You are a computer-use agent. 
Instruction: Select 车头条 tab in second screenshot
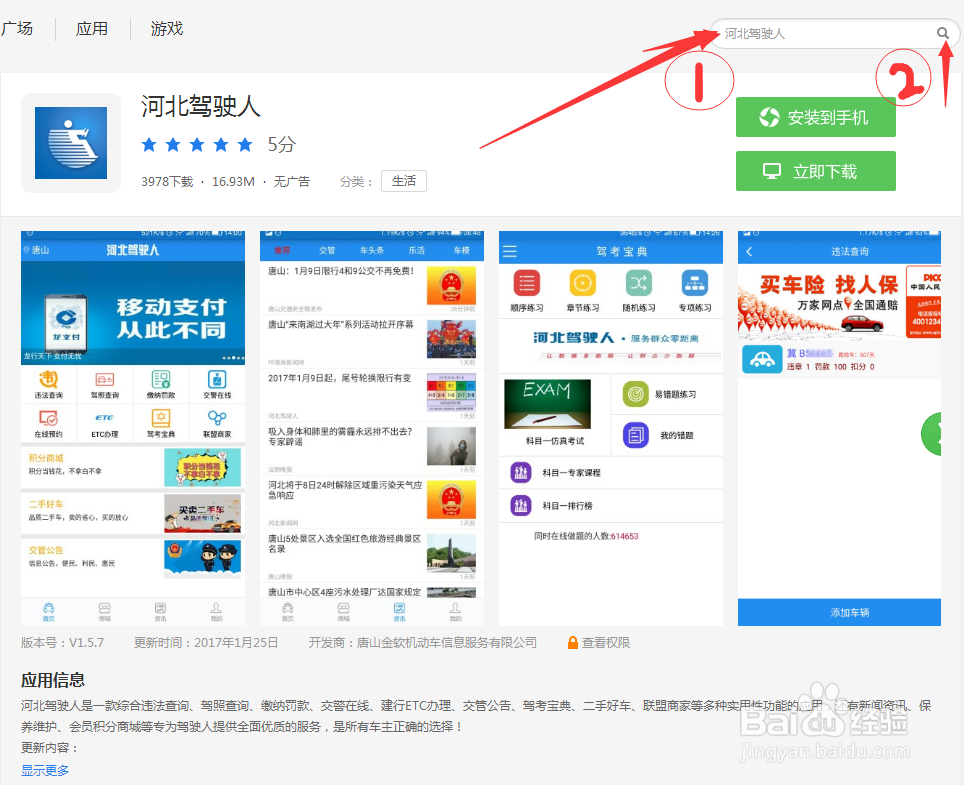pos(372,251)
